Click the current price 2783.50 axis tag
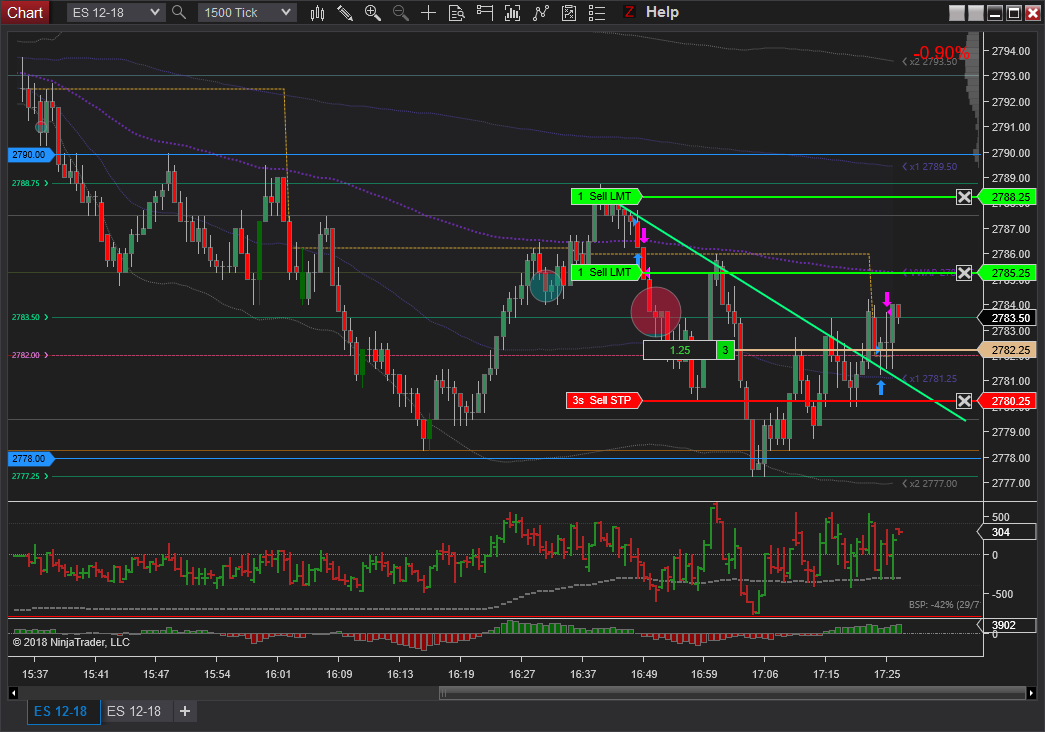 (x=1007, y=318)
